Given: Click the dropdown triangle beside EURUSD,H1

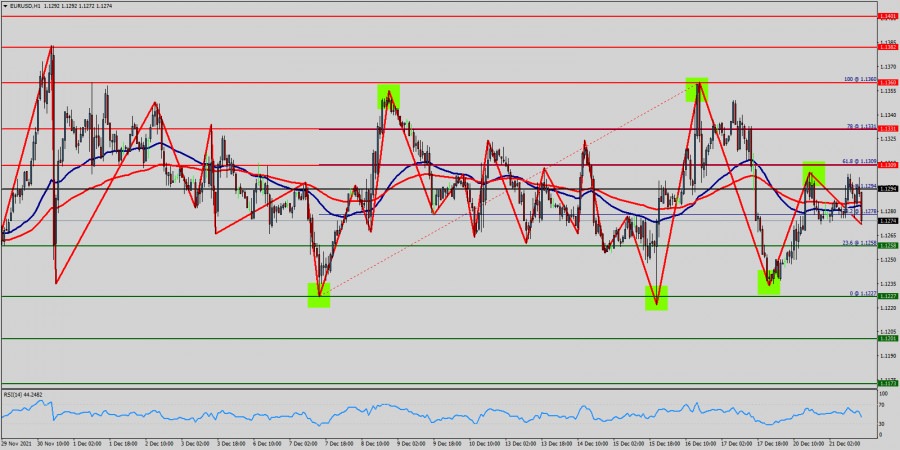Looking at the screenshot, I should pos(5,6).
